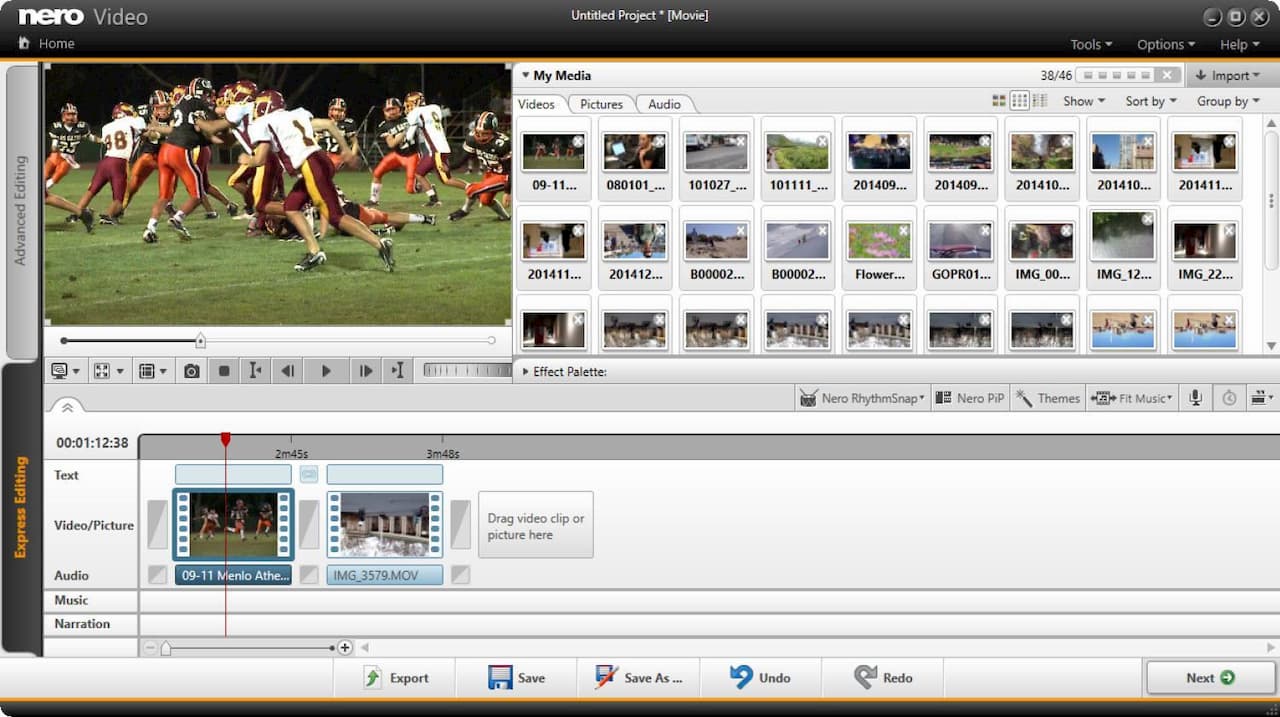
Task: Capture a snapshot with the camera icon
Action: click(192, 371)
